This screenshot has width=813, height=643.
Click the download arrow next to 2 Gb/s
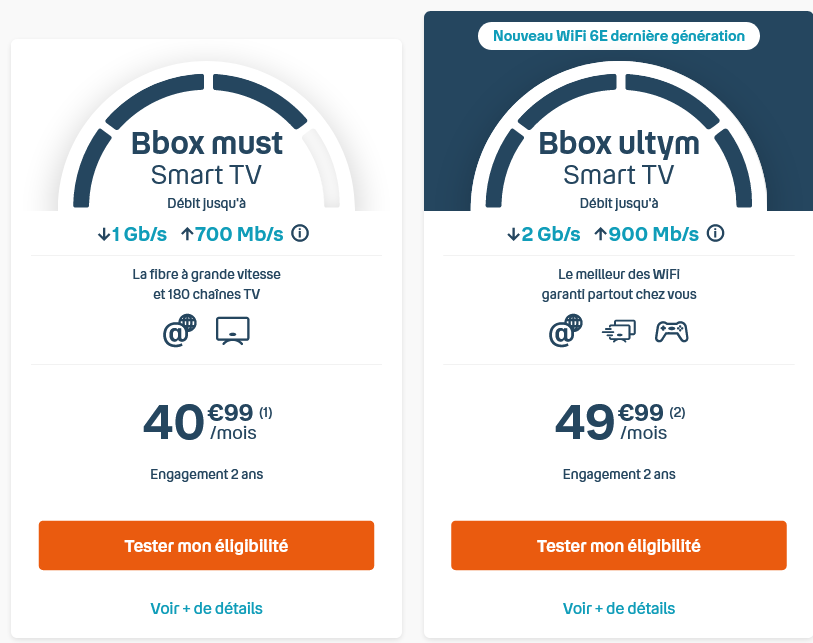click(513, 234)
